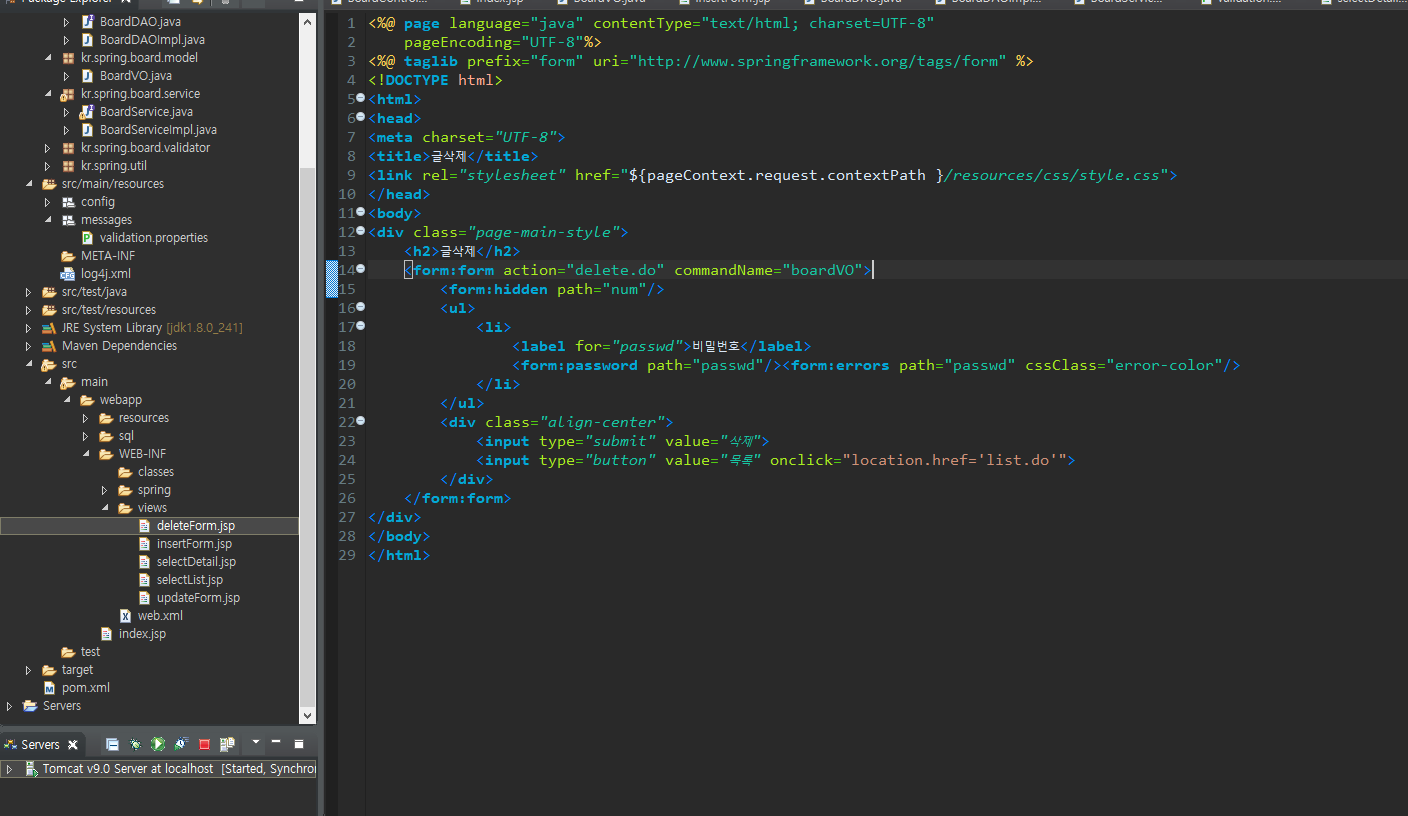Stop the server with red square icon
The width and height of the screenshot is (1408, 816).
(204, 744)
